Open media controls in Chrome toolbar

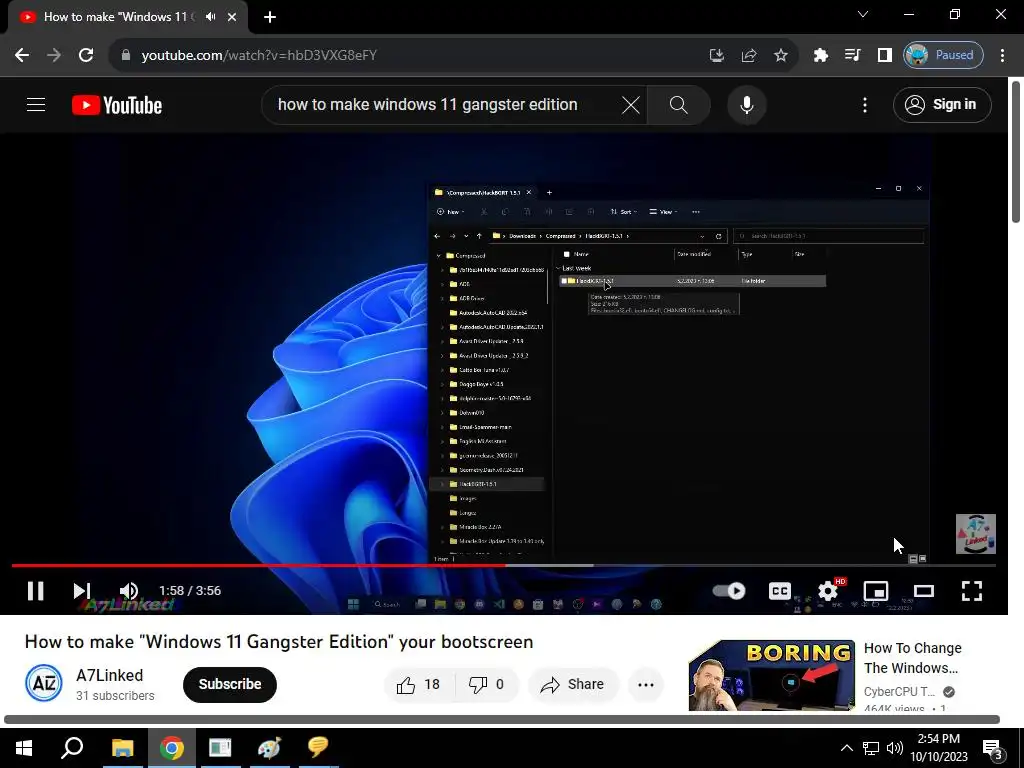[x=852, y=55]
